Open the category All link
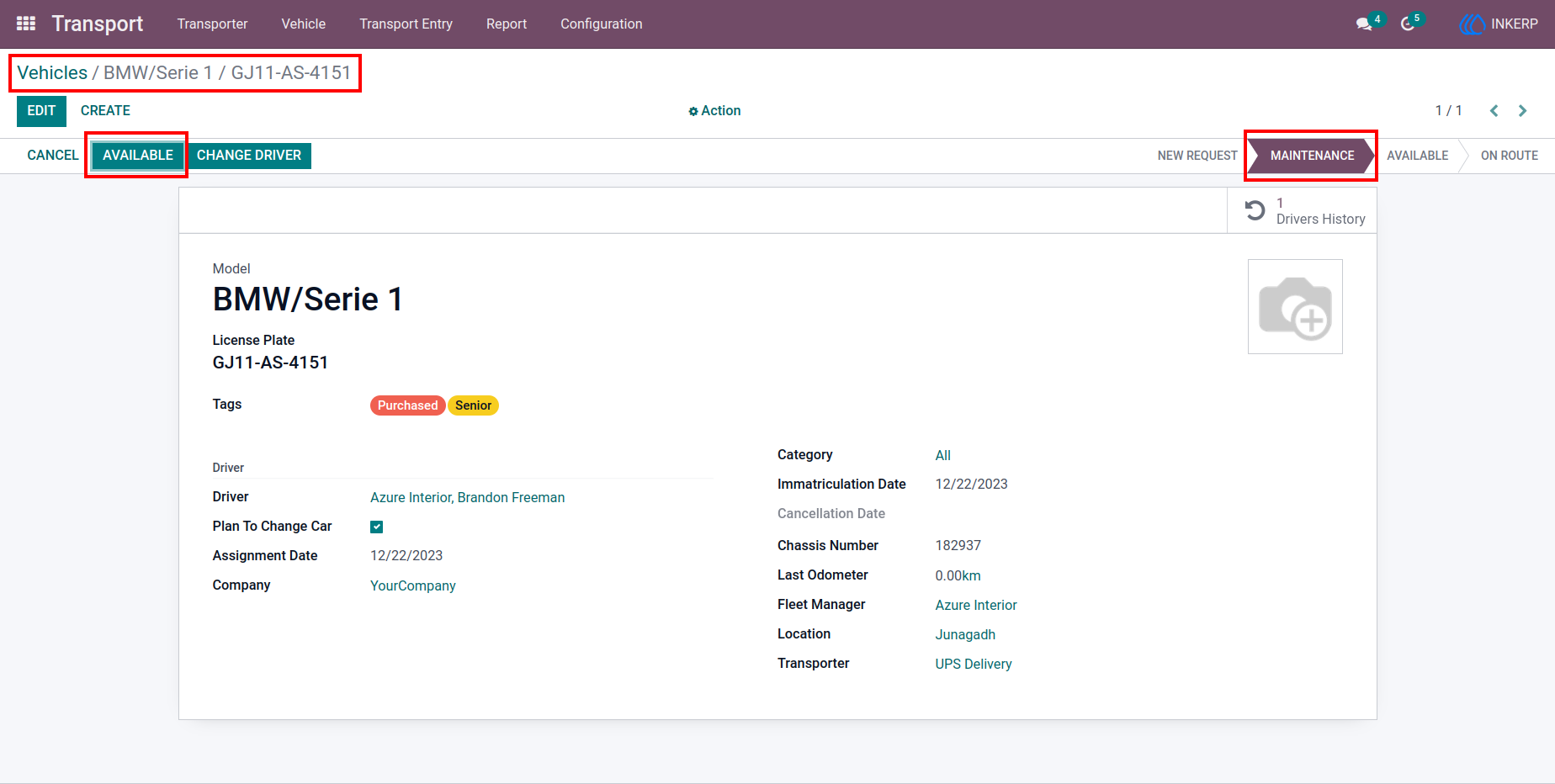 [943, 456]
